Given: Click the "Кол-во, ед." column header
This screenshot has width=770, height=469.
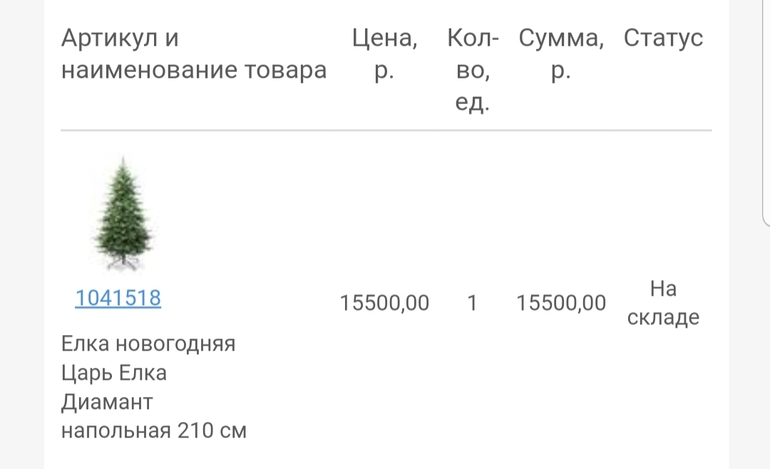Looking at the screenshot, I should (472, 70).
